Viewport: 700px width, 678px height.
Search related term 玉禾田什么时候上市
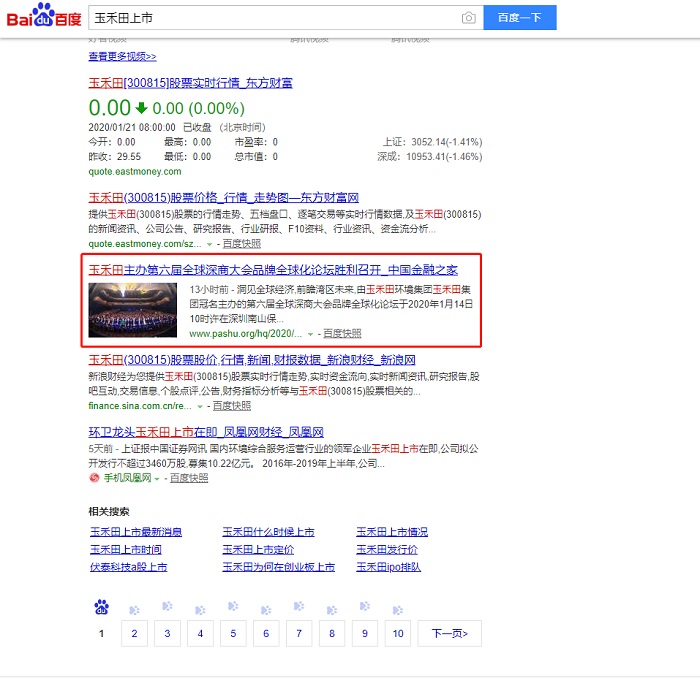268,532
